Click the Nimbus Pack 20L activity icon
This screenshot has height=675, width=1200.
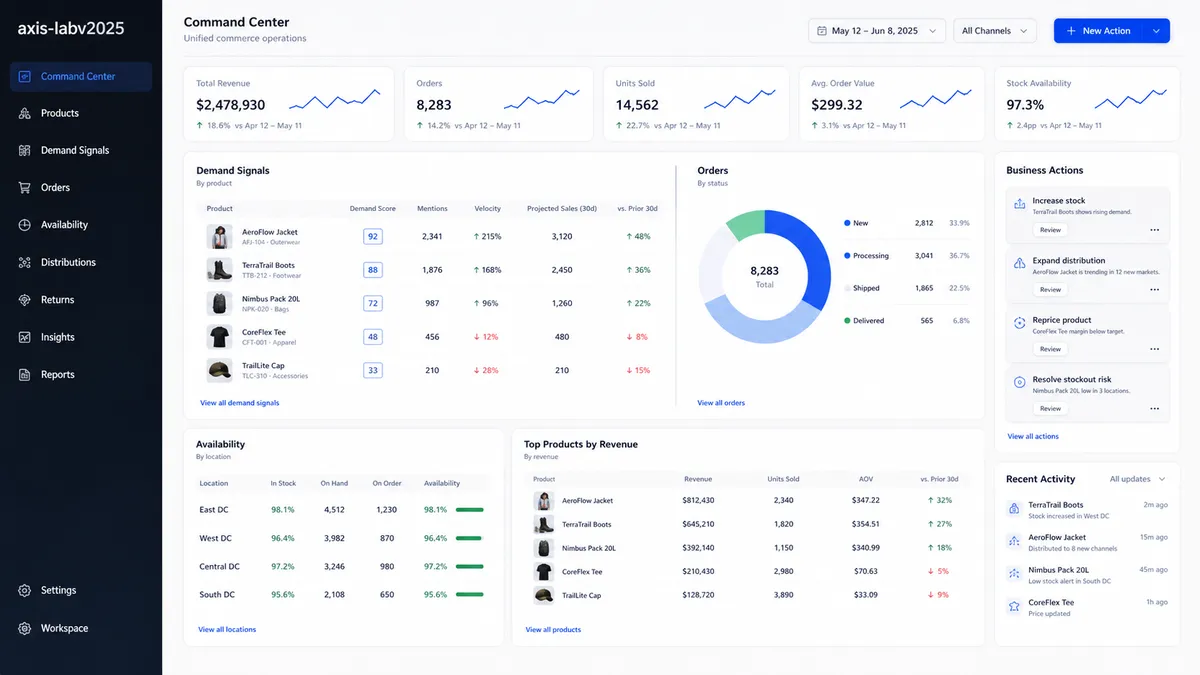pyautogui.click(x=1014, y=574)
